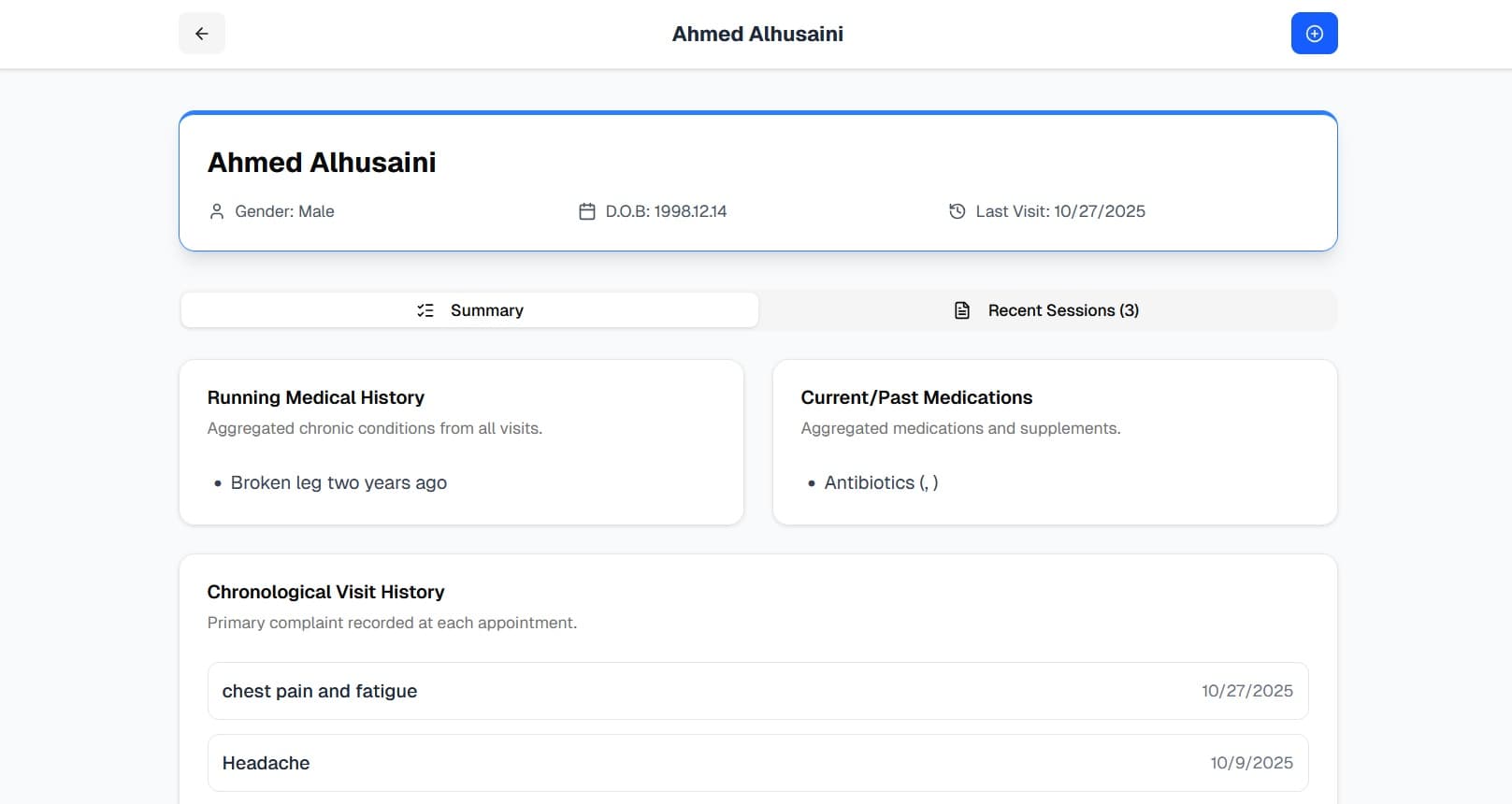Image resolution: width=1512 pixels, height=804 pixels.
Task: Click the date of birth calendar icon
Action: tap(587, 211)
